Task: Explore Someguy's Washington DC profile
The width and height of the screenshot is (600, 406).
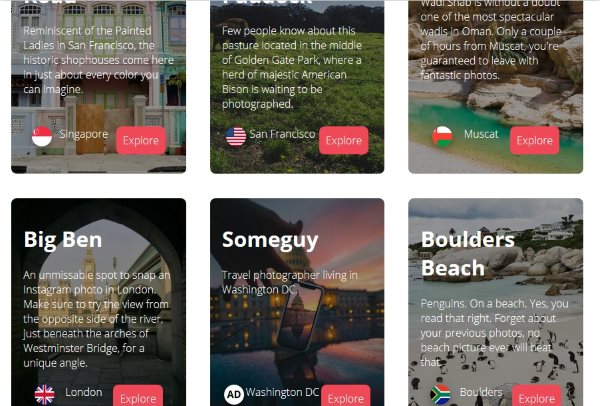Action: pyautogui.click(x=346, y=396)
